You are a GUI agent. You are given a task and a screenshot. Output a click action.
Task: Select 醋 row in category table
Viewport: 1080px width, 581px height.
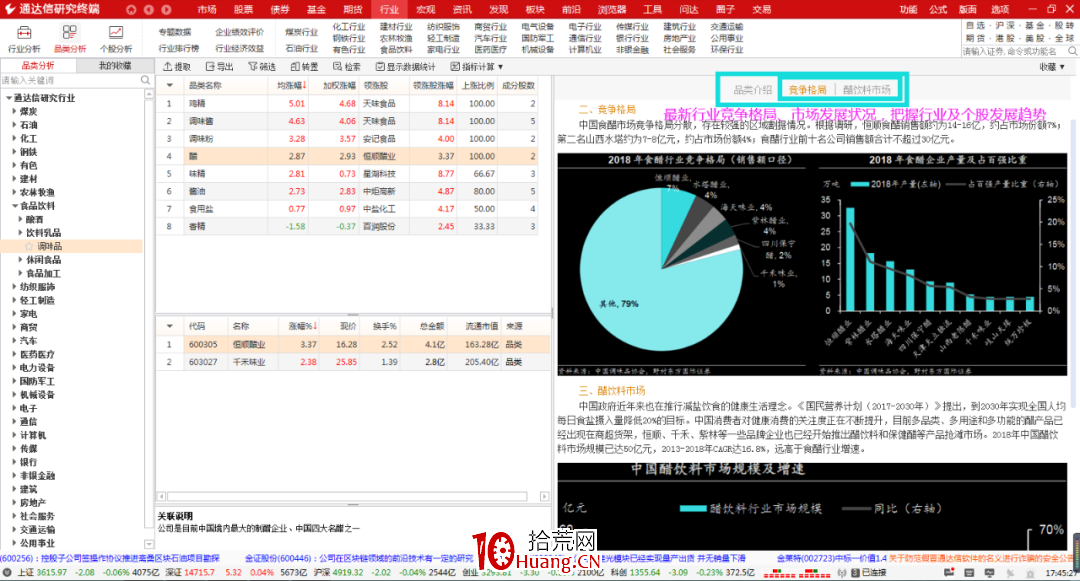346,156
